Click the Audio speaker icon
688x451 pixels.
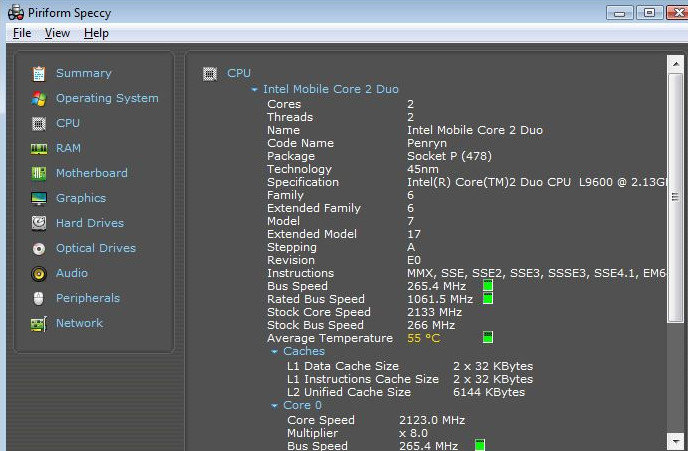39,274
